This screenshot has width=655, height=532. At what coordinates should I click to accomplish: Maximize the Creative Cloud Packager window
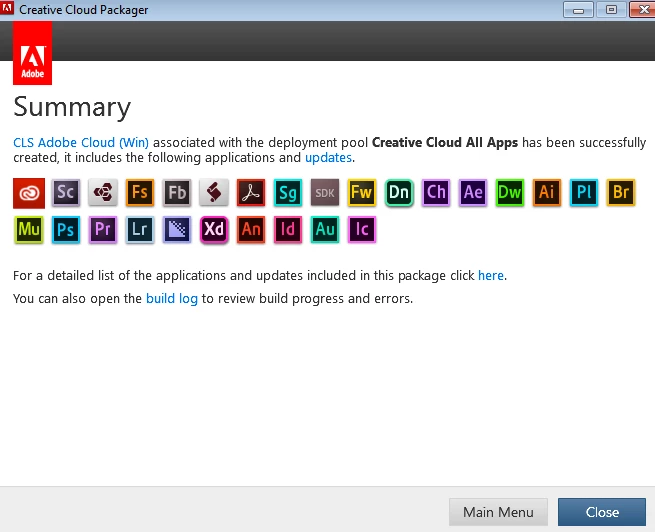pos(611,10)
